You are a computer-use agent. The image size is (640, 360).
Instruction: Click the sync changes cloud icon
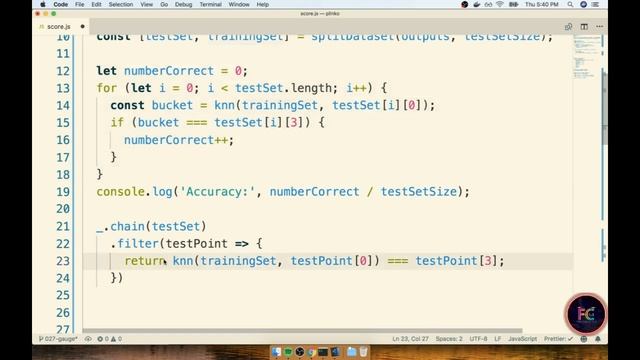click(88, 339)
